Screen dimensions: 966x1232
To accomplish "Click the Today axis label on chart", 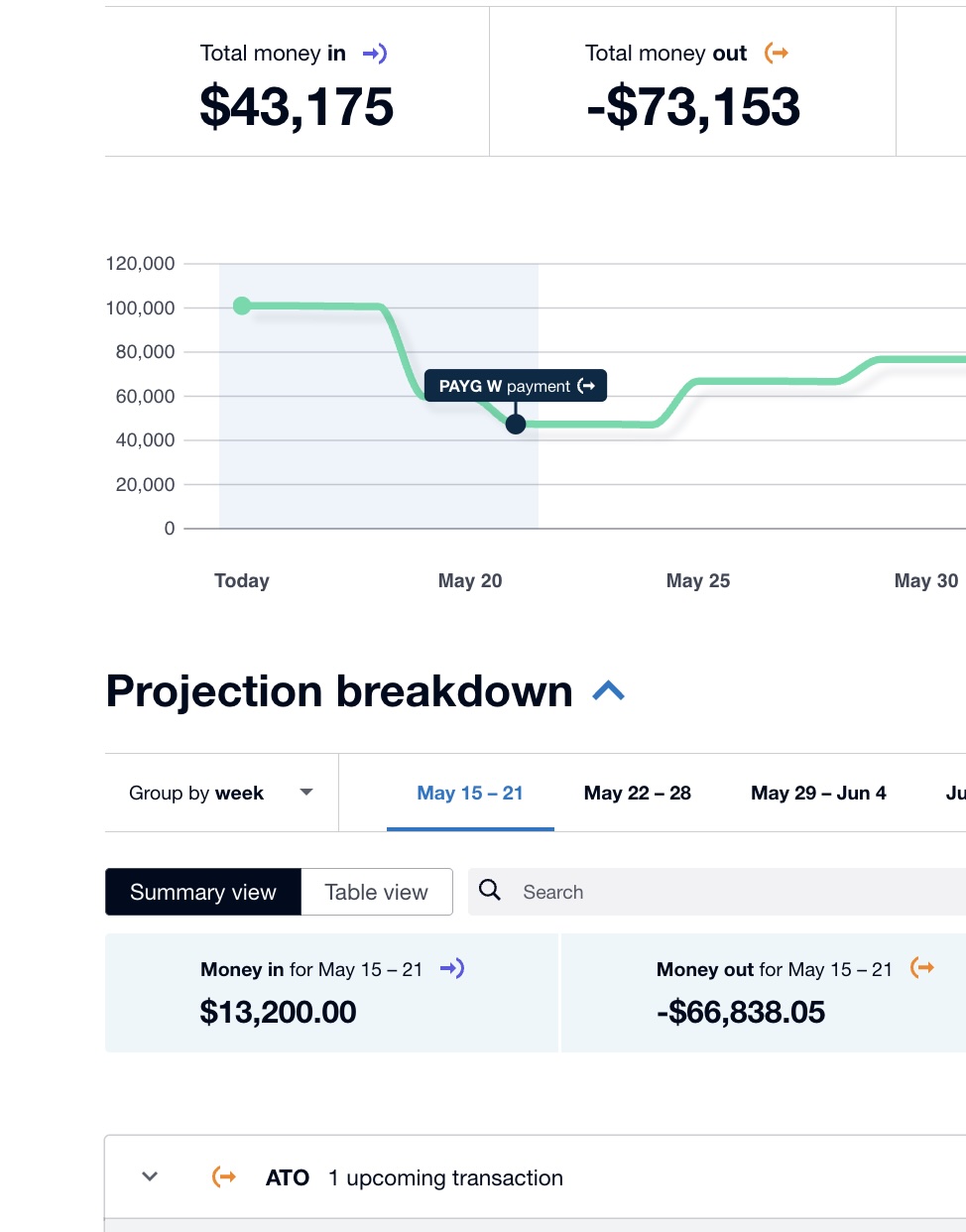I will [x=242, y=580].
